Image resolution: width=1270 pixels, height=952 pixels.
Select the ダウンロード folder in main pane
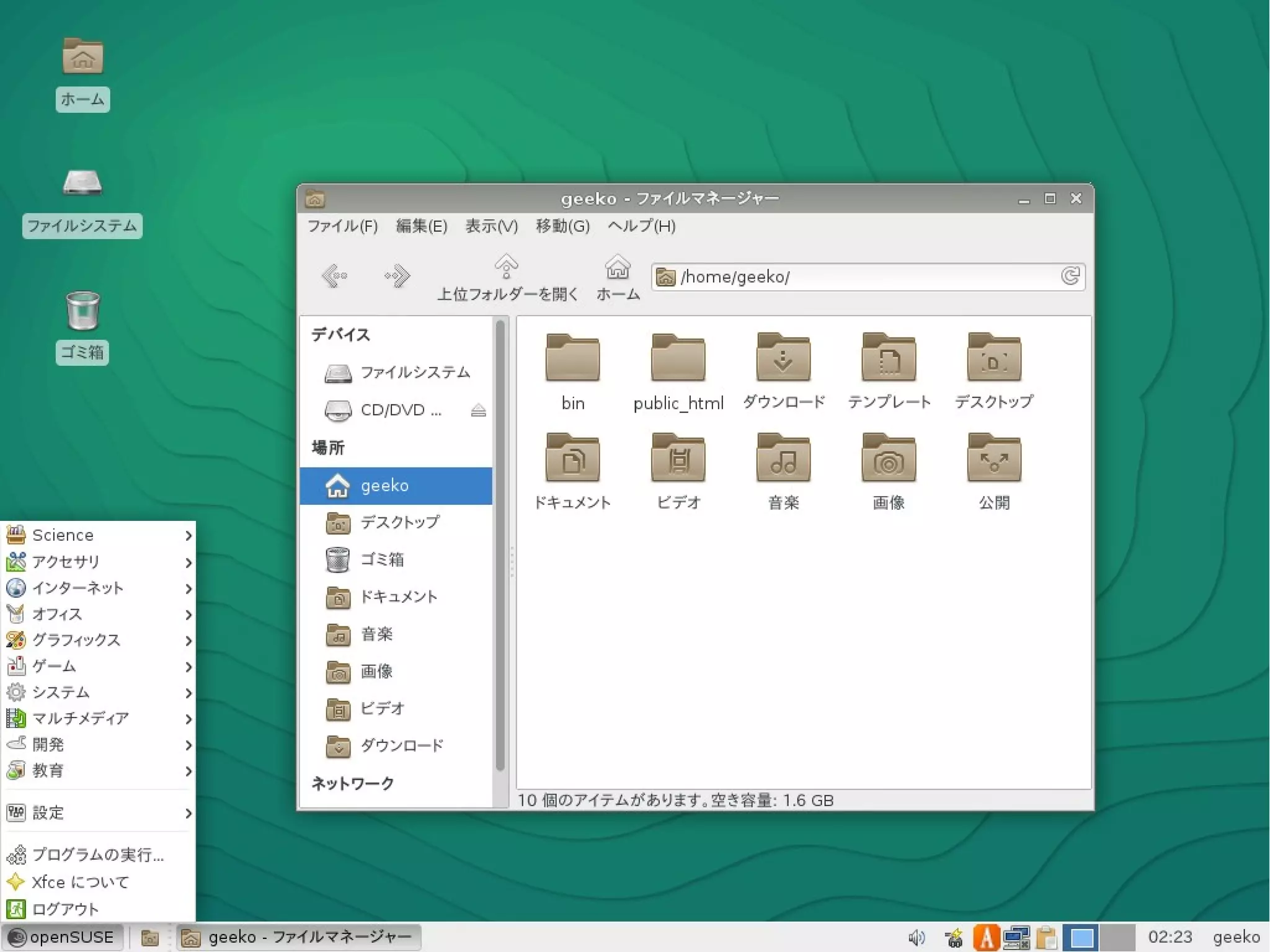pos(784,372)
